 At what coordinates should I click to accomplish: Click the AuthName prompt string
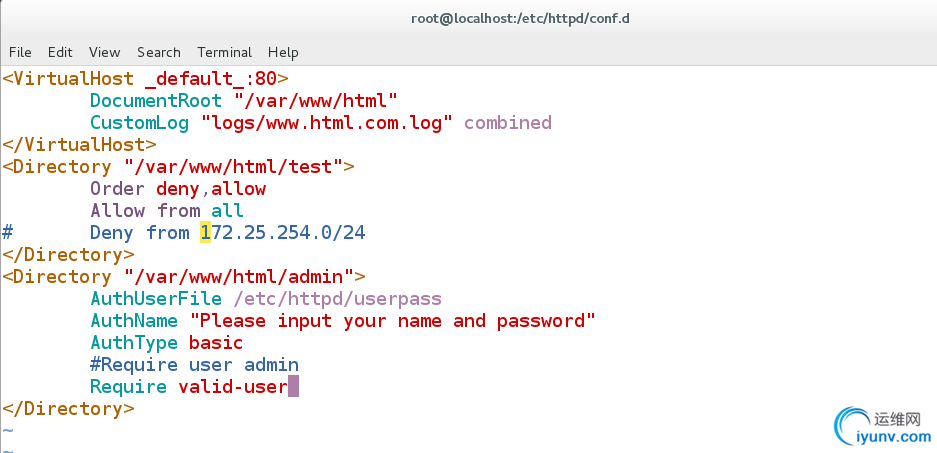(393, 321)
